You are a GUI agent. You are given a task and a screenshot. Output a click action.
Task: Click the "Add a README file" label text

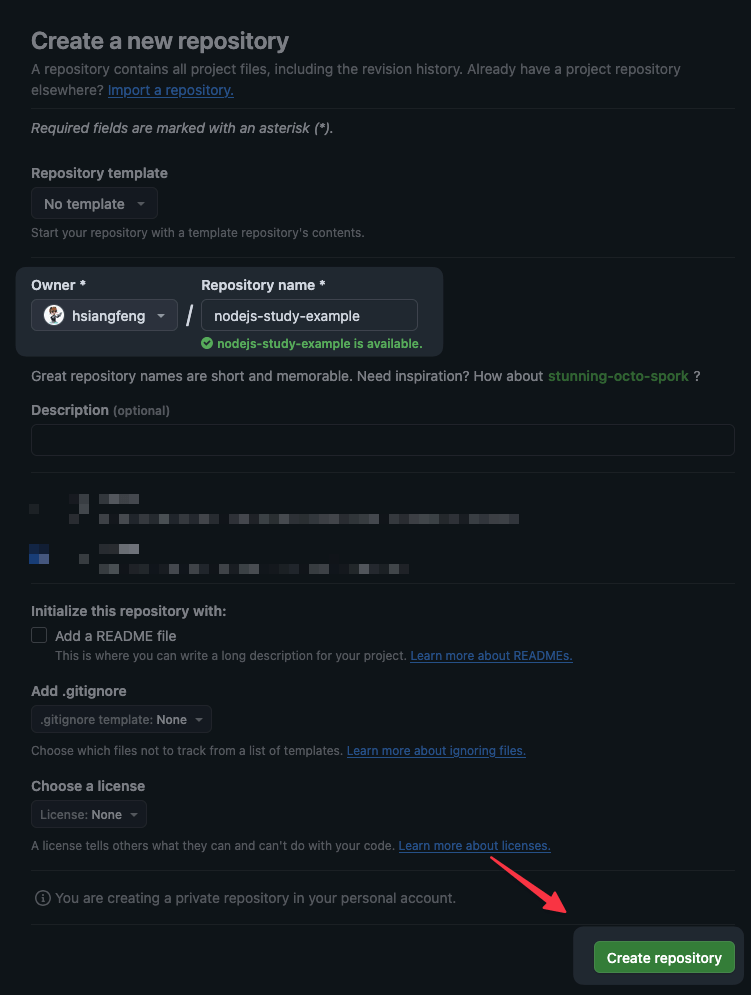115,636
